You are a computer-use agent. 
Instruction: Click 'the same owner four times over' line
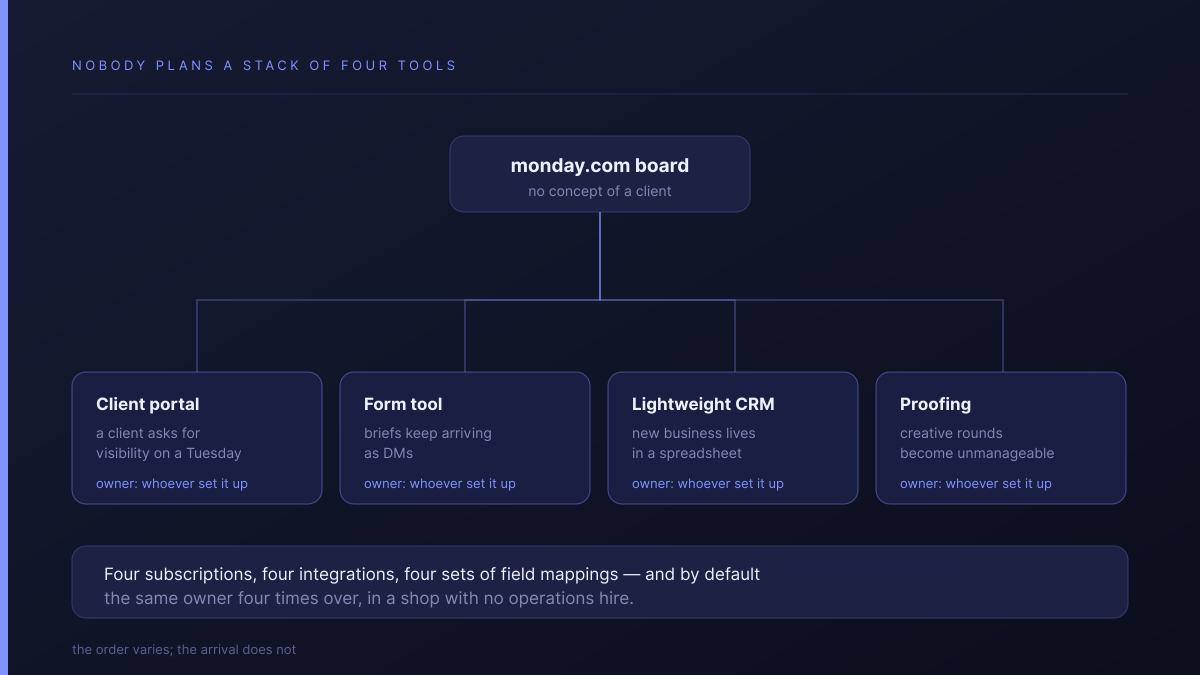[x=369, y=598]
